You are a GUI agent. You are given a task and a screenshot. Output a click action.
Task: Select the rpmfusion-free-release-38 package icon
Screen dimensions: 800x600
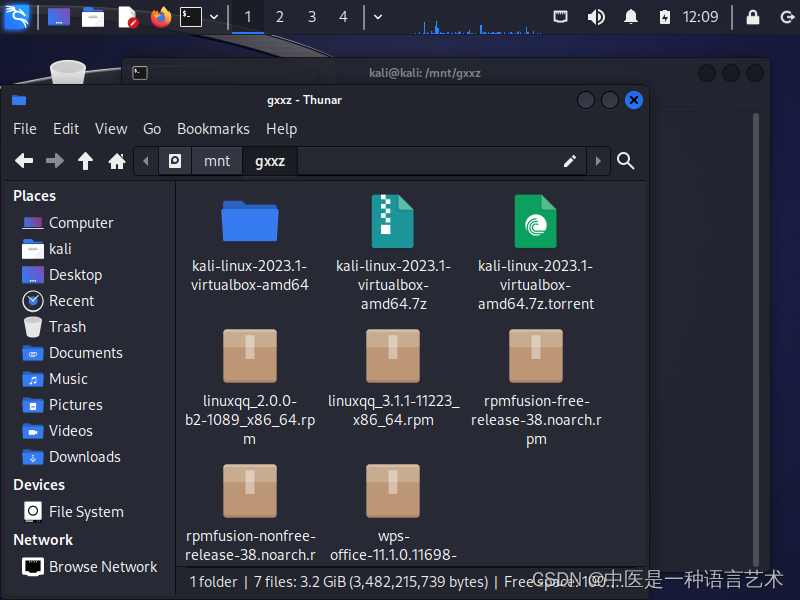point(536,356)
